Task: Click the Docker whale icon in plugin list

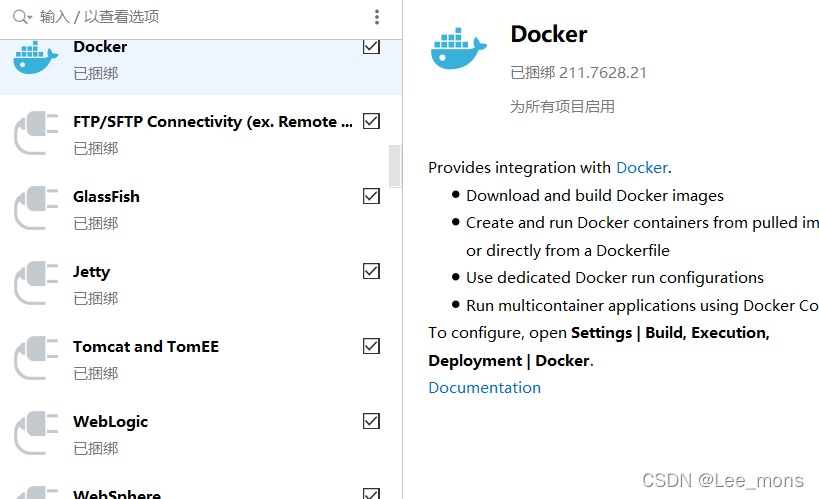Action: (x=36, y=59)
